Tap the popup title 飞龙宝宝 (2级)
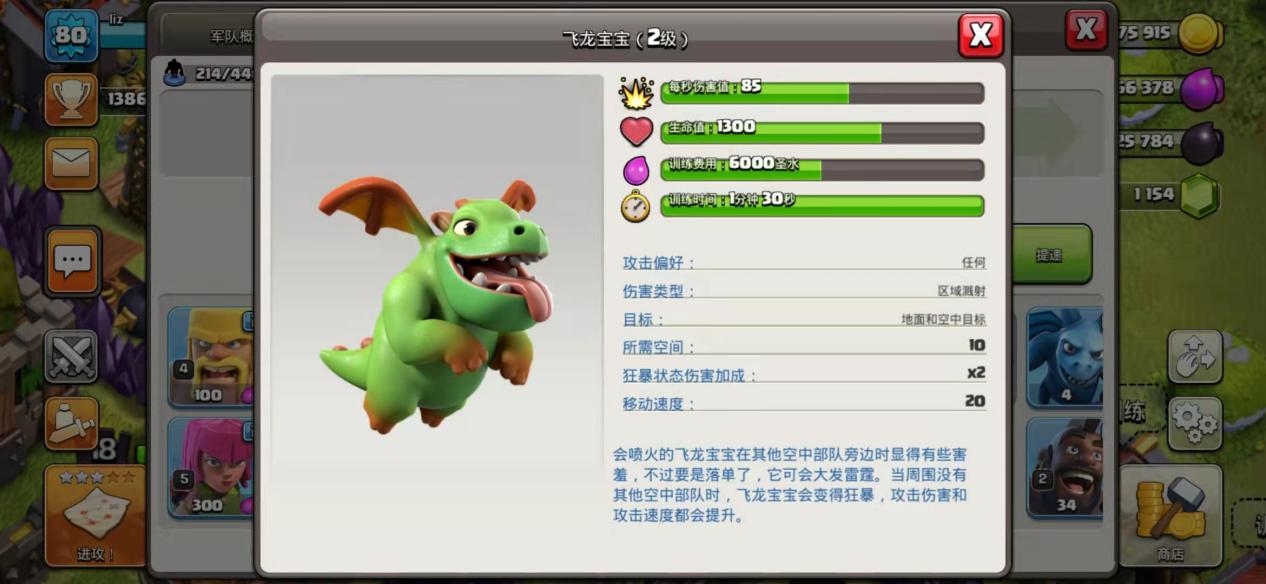The width and height of the screenshot is (1266, 584). click(x=626, y=38)
